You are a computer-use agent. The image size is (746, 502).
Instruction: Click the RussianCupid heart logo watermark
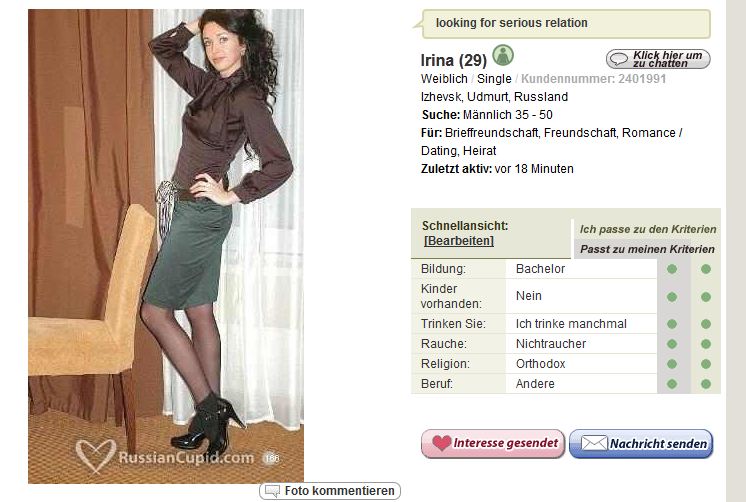(x=96, y=455)
